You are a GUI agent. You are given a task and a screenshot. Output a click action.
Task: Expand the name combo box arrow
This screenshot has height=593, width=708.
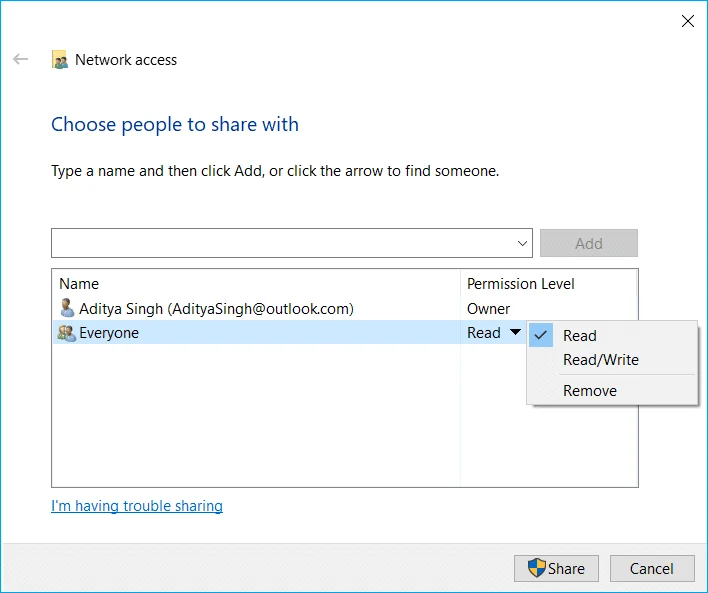tap(522, 243)
